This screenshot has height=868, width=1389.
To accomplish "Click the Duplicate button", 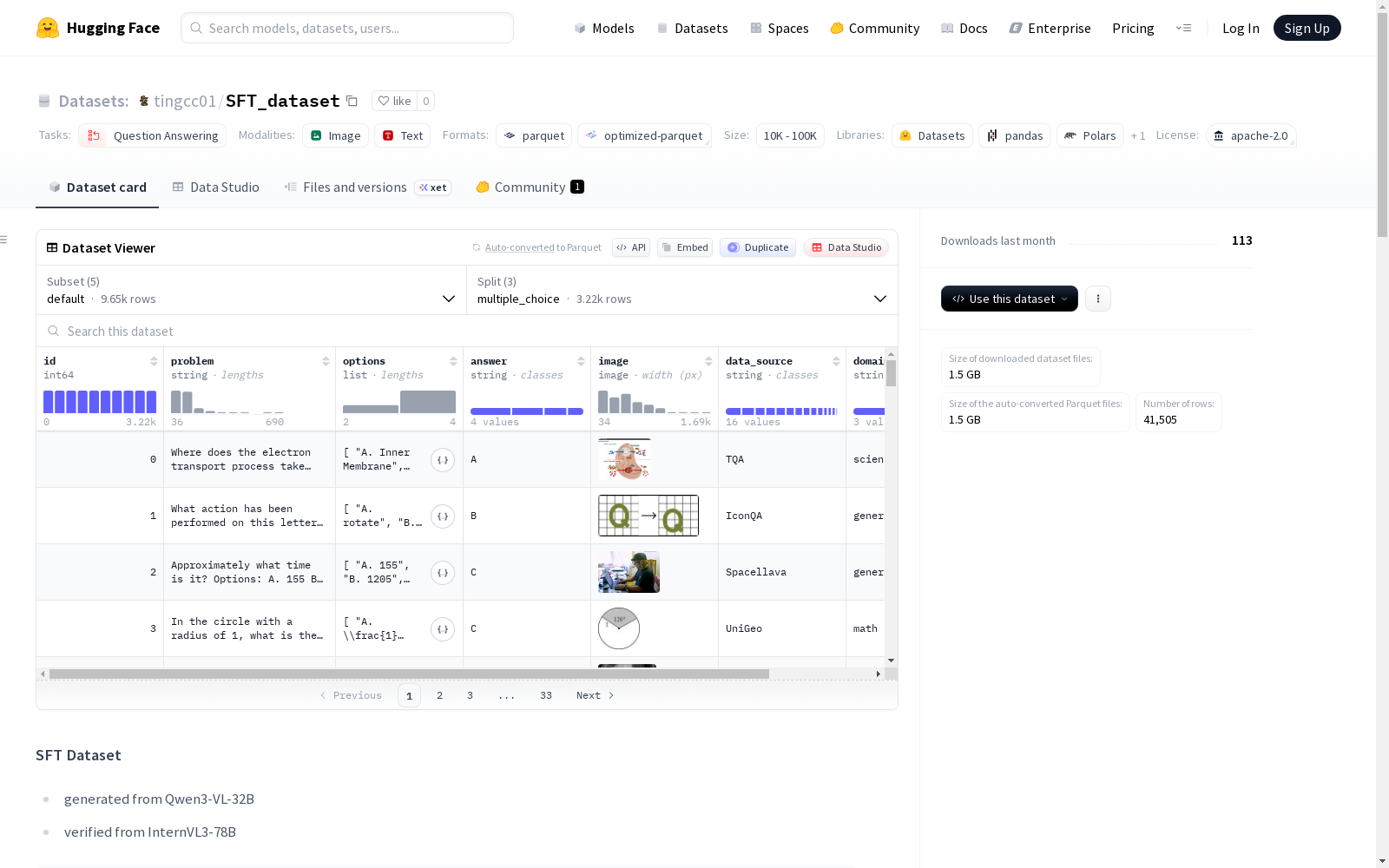I will click(758, 247).
